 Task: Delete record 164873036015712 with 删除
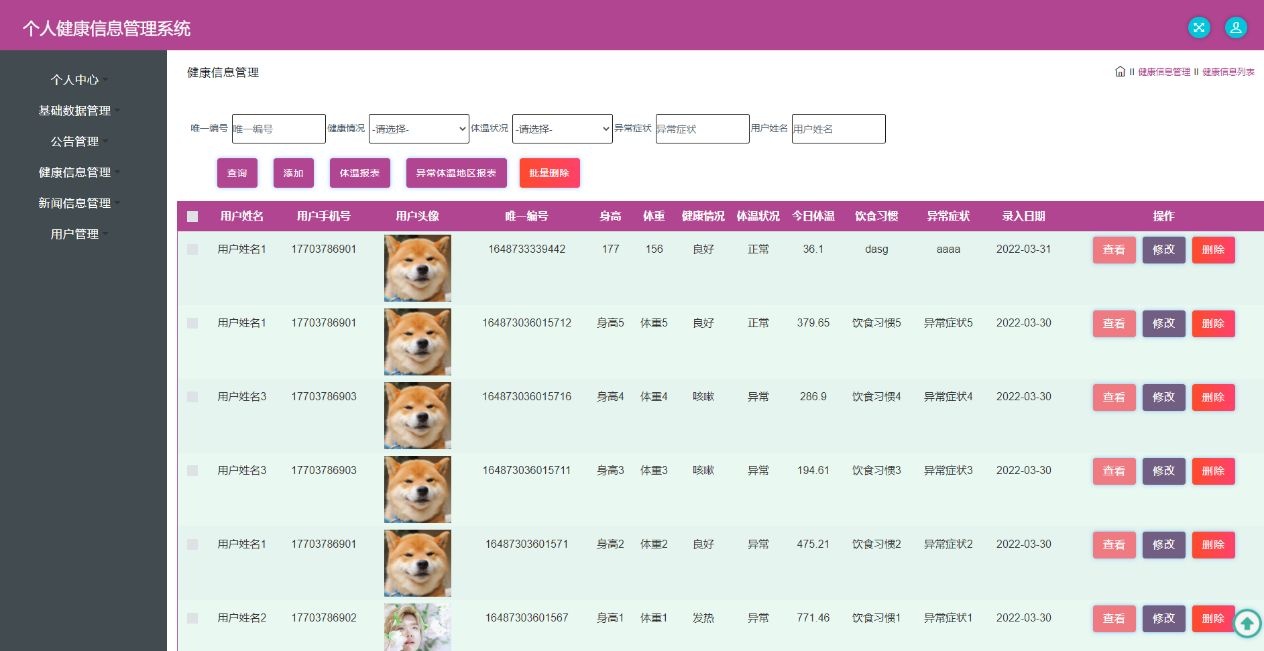pos(1213,324)
